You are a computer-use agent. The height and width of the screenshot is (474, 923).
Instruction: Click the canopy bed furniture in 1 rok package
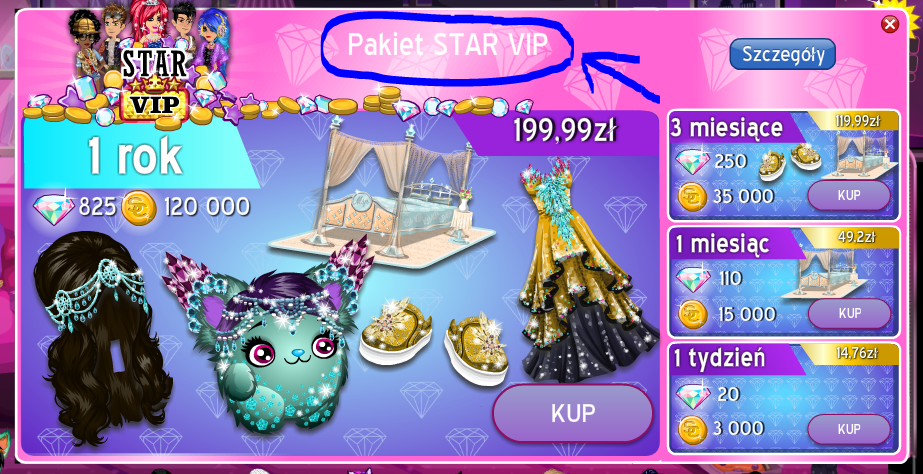[381, 191]
